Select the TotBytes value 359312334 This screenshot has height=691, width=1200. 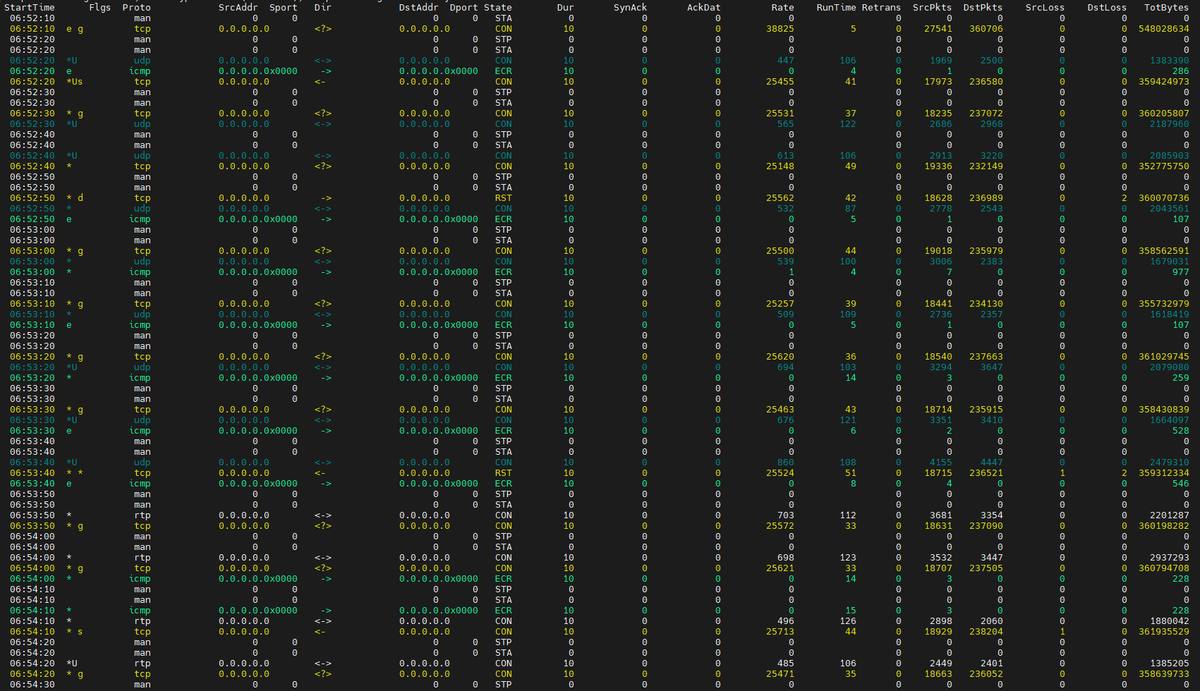(1163, 472)
